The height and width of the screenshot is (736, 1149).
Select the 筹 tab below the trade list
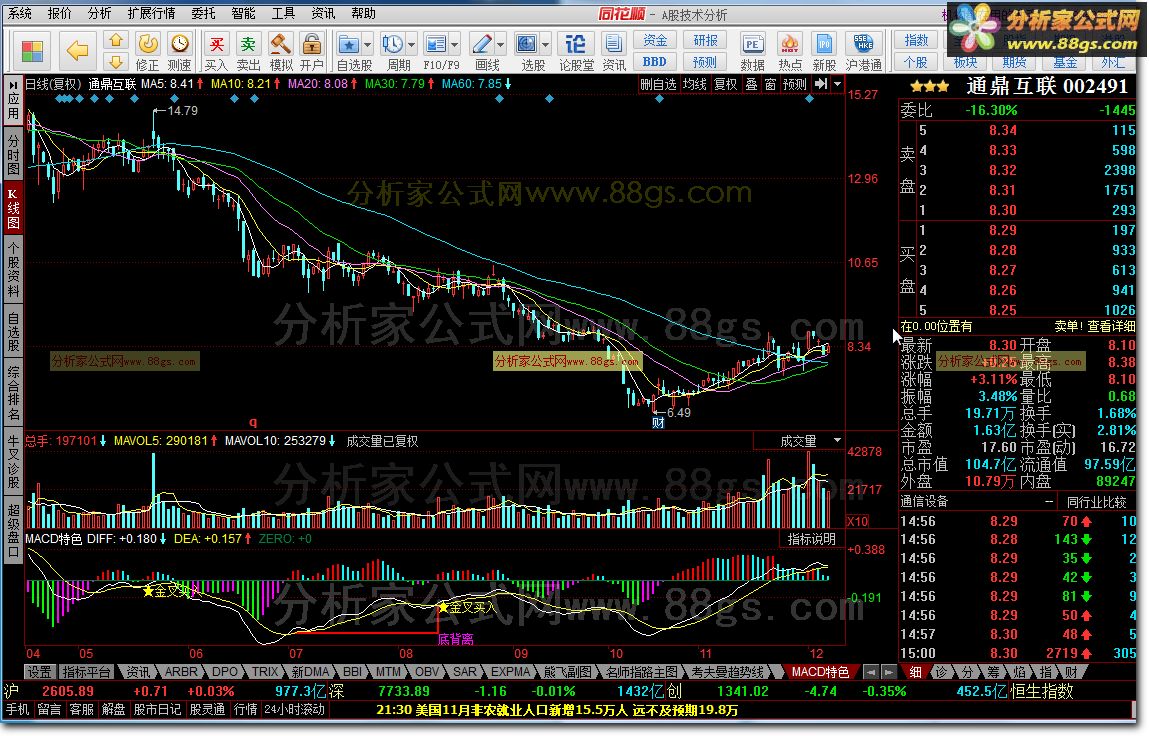point(992,671)
